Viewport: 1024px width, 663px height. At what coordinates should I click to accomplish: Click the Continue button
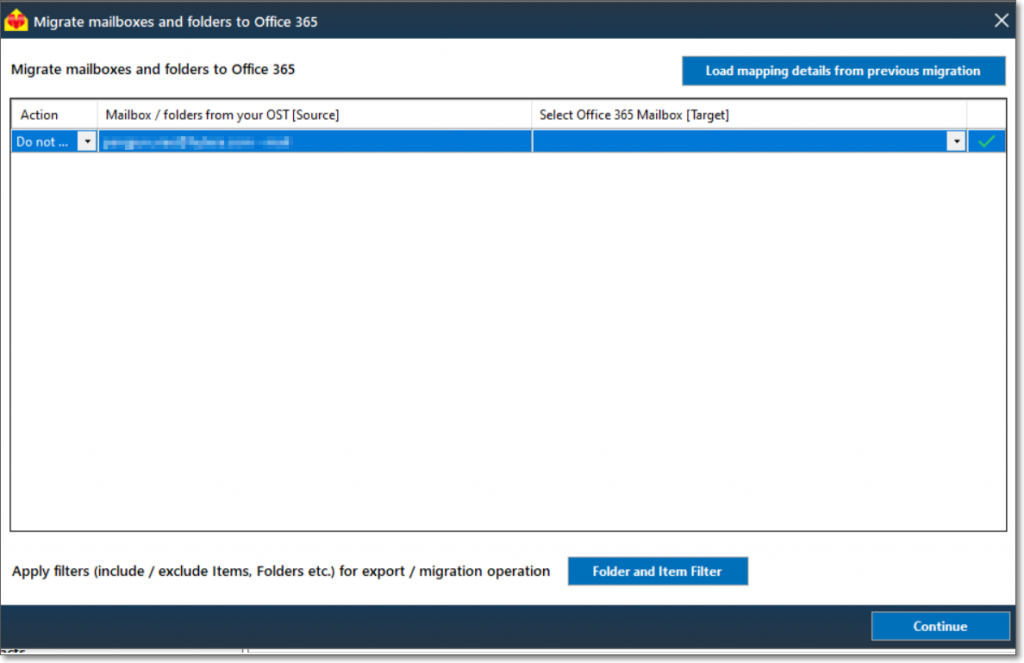(x=940, y=626)
